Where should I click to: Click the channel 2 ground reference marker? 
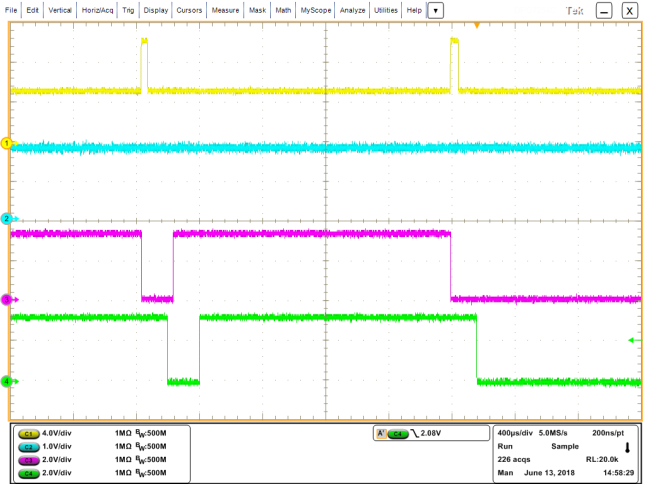pyautogui.click(x=7, y=218)
